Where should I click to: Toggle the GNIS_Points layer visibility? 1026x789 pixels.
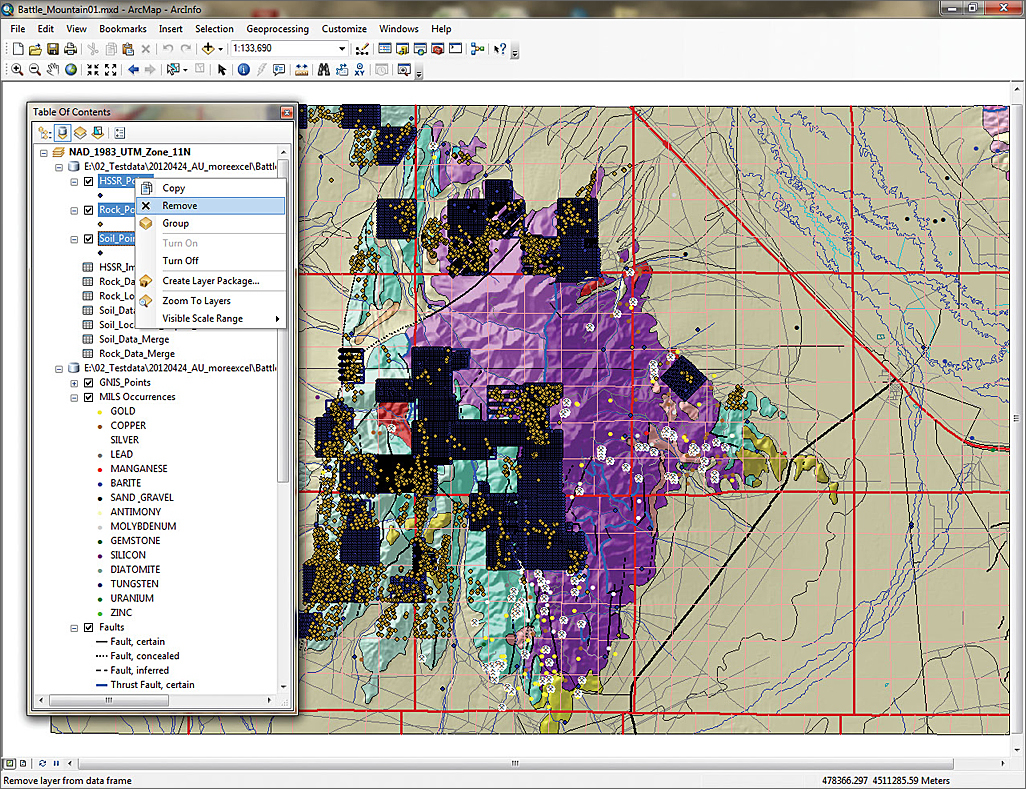click(x=89, y=382)
